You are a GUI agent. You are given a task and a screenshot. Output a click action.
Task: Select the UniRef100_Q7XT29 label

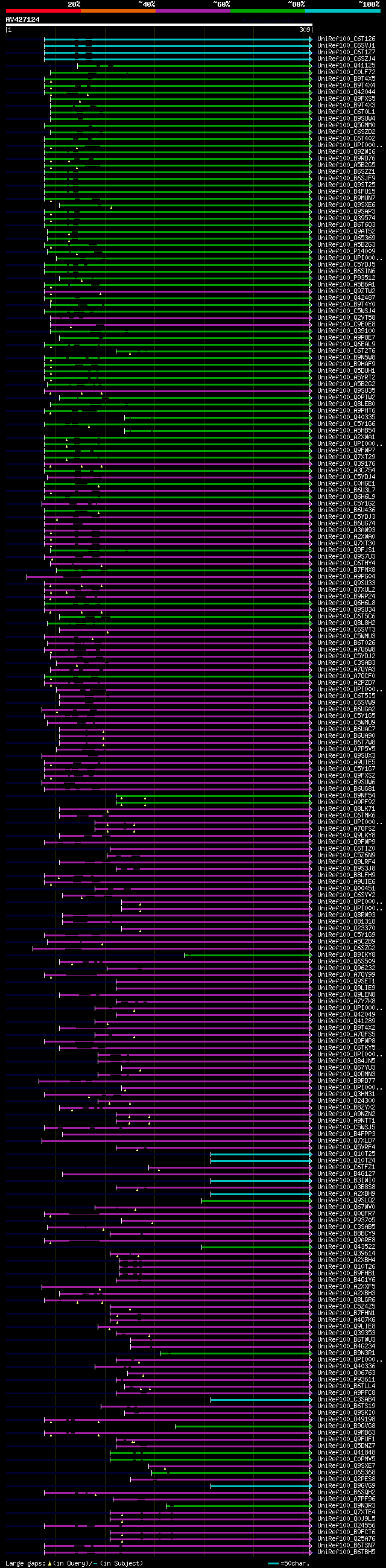[x=346, y=457]
